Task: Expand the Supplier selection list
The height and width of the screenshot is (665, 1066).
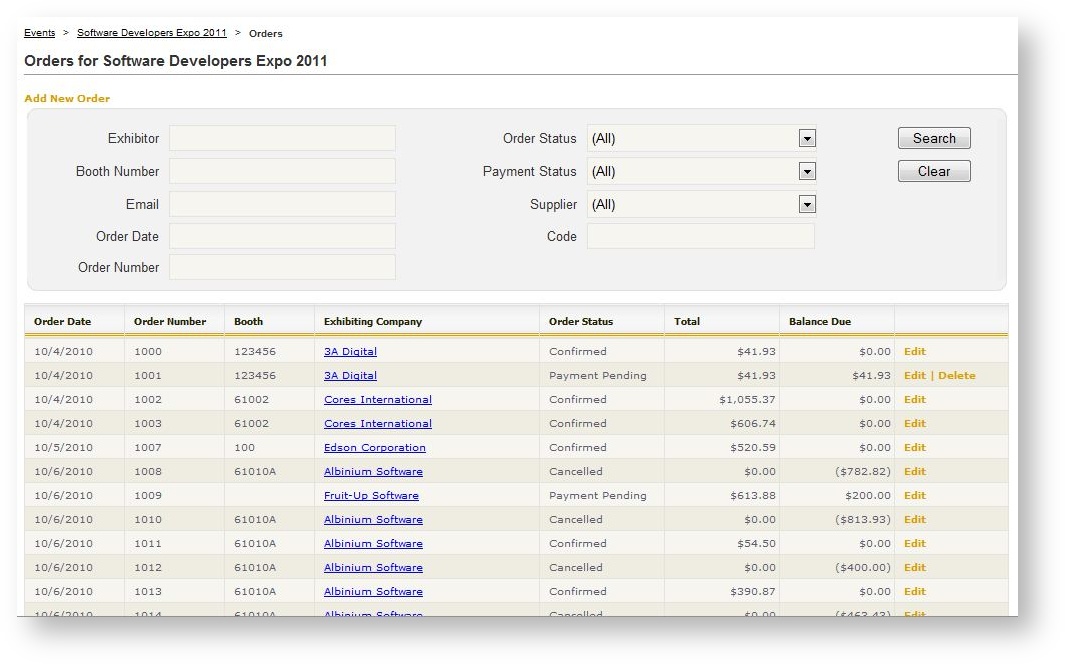Action: 808,204
